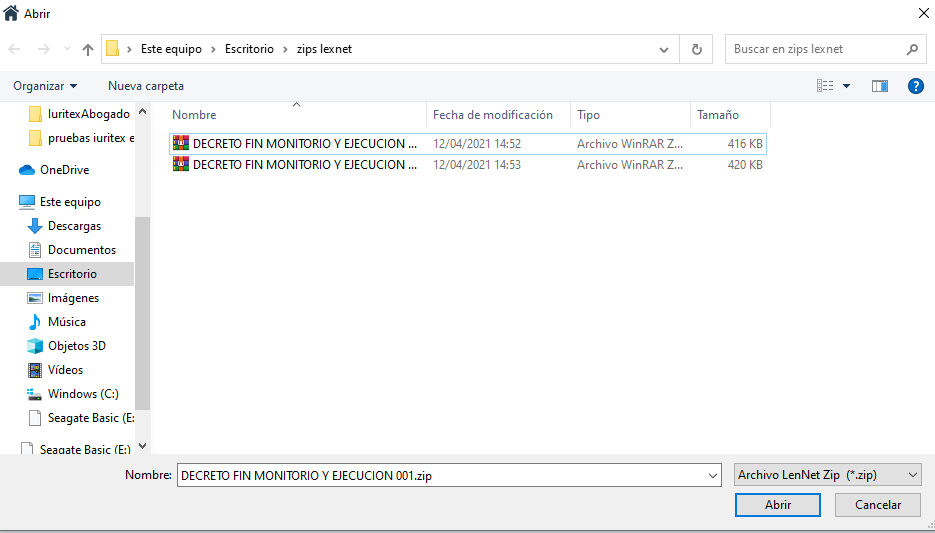
Task: Open Windows (C:) drive in sidebar
Action: pos(82,394)
